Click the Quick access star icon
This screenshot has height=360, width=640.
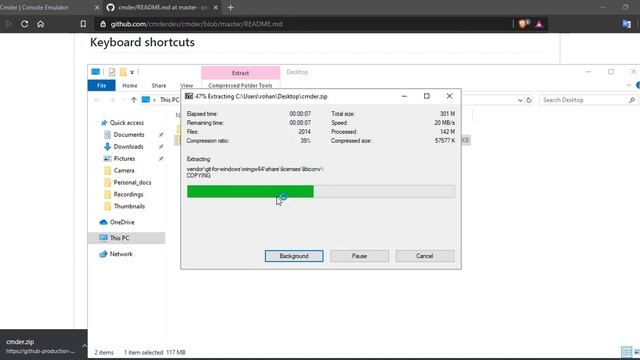point(104,122)
